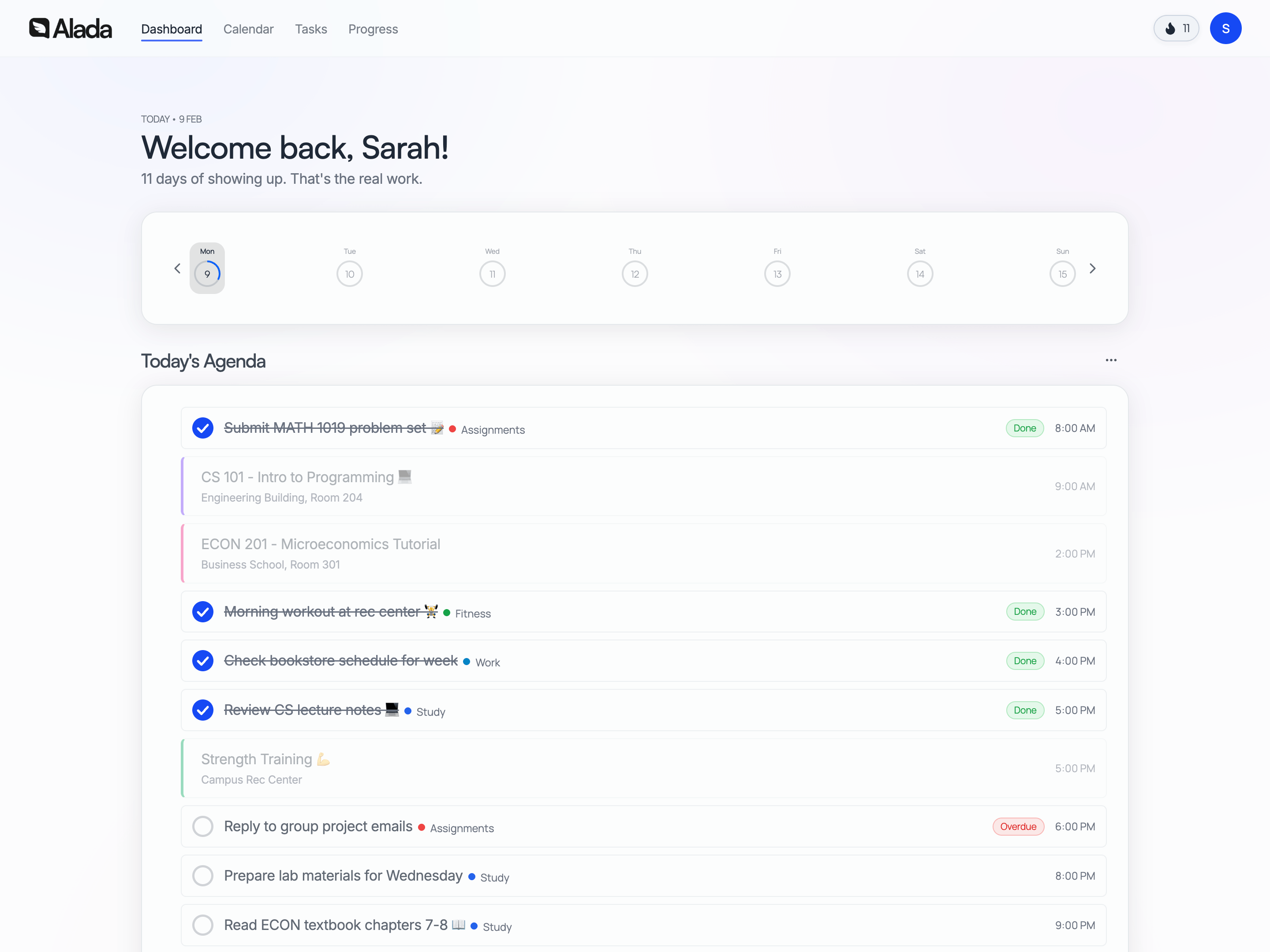Open the agenda options ellipsis menu

pyautogui.click(x=1111, y=360)
